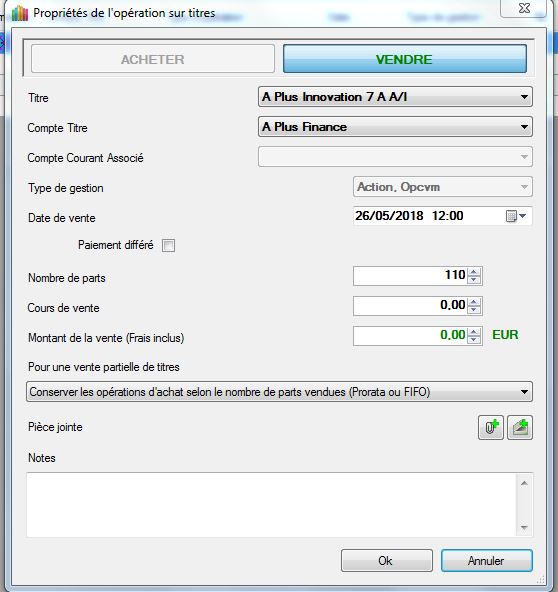
Task: Click the 'Pour une vente partielle de titres' label
Action: click(104, 367)
